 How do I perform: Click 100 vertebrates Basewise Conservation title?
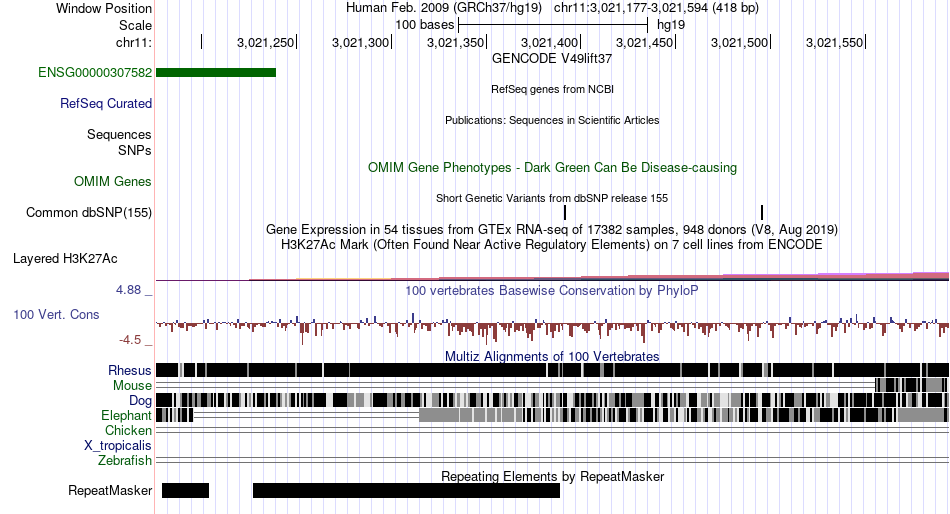pos(552,291)
